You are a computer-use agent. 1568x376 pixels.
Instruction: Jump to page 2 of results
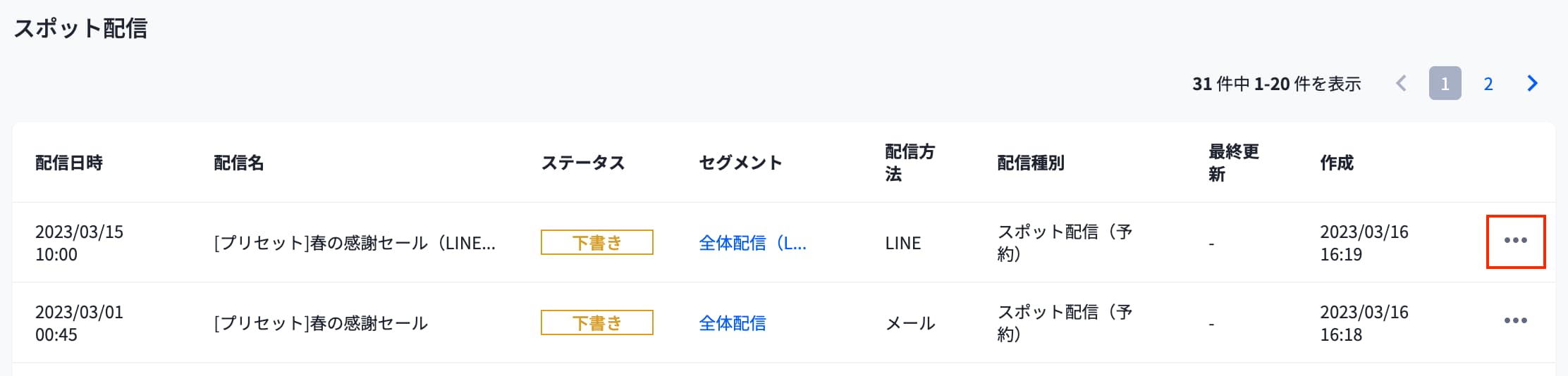tap(1488, 84)
